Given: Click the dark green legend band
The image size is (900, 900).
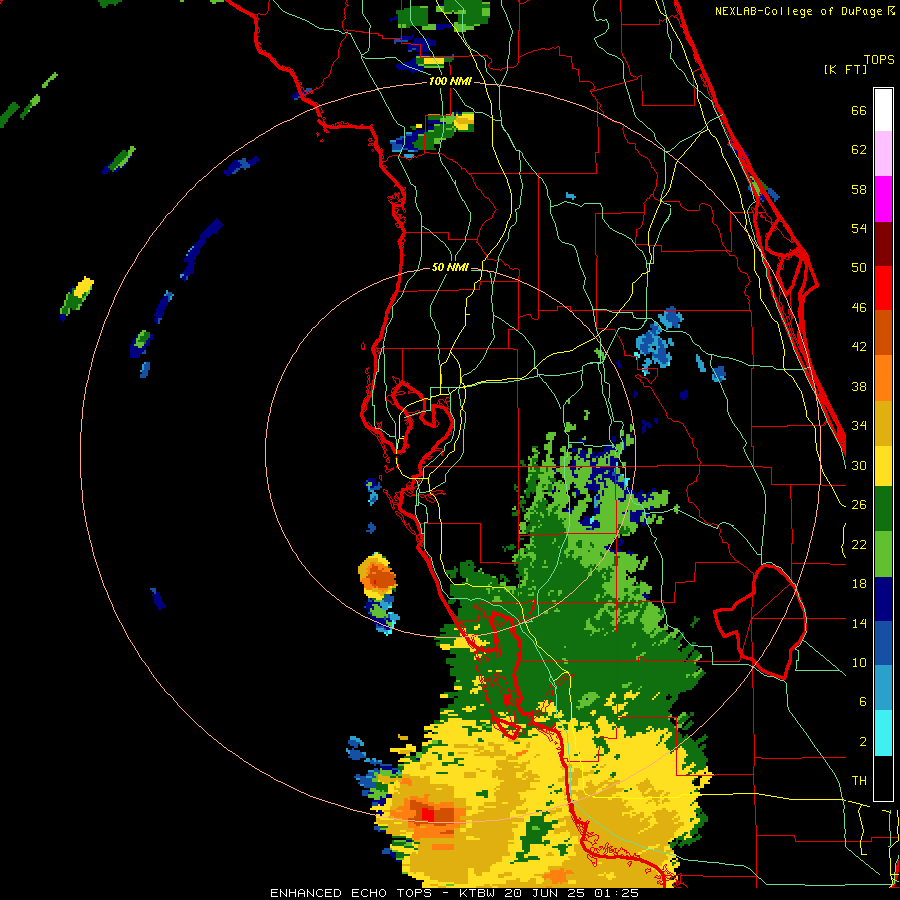Looking at the screenshot, I should click(883, 509).
